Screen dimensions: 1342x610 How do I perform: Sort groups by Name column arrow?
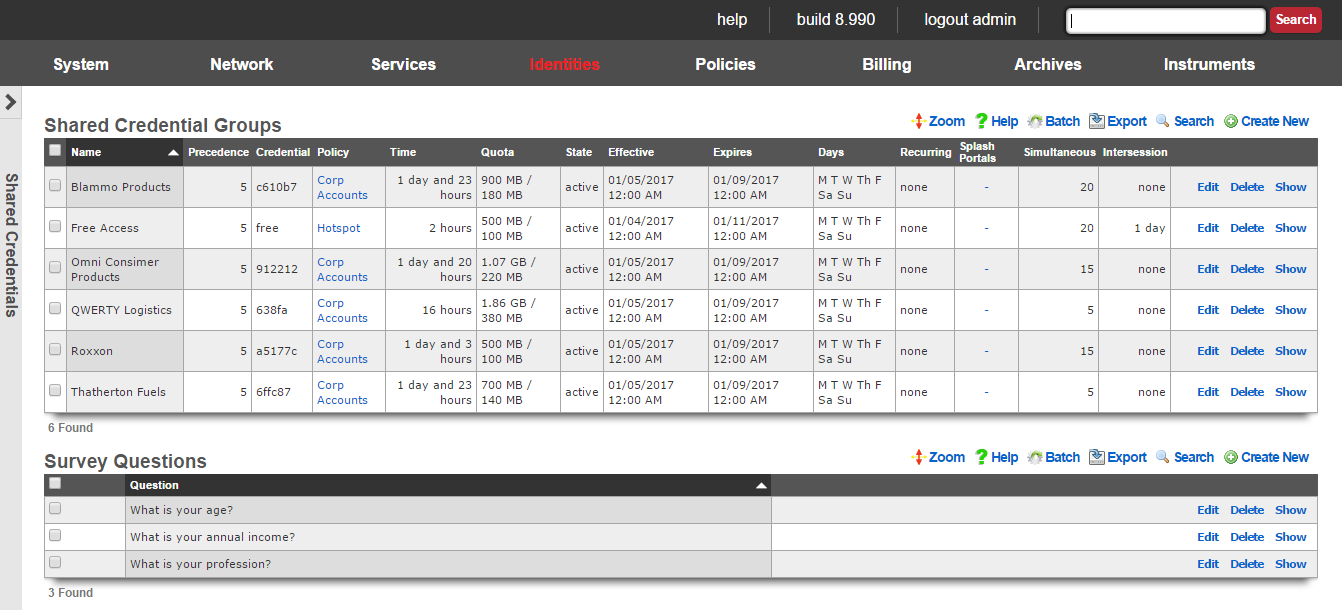coord(173,153)
